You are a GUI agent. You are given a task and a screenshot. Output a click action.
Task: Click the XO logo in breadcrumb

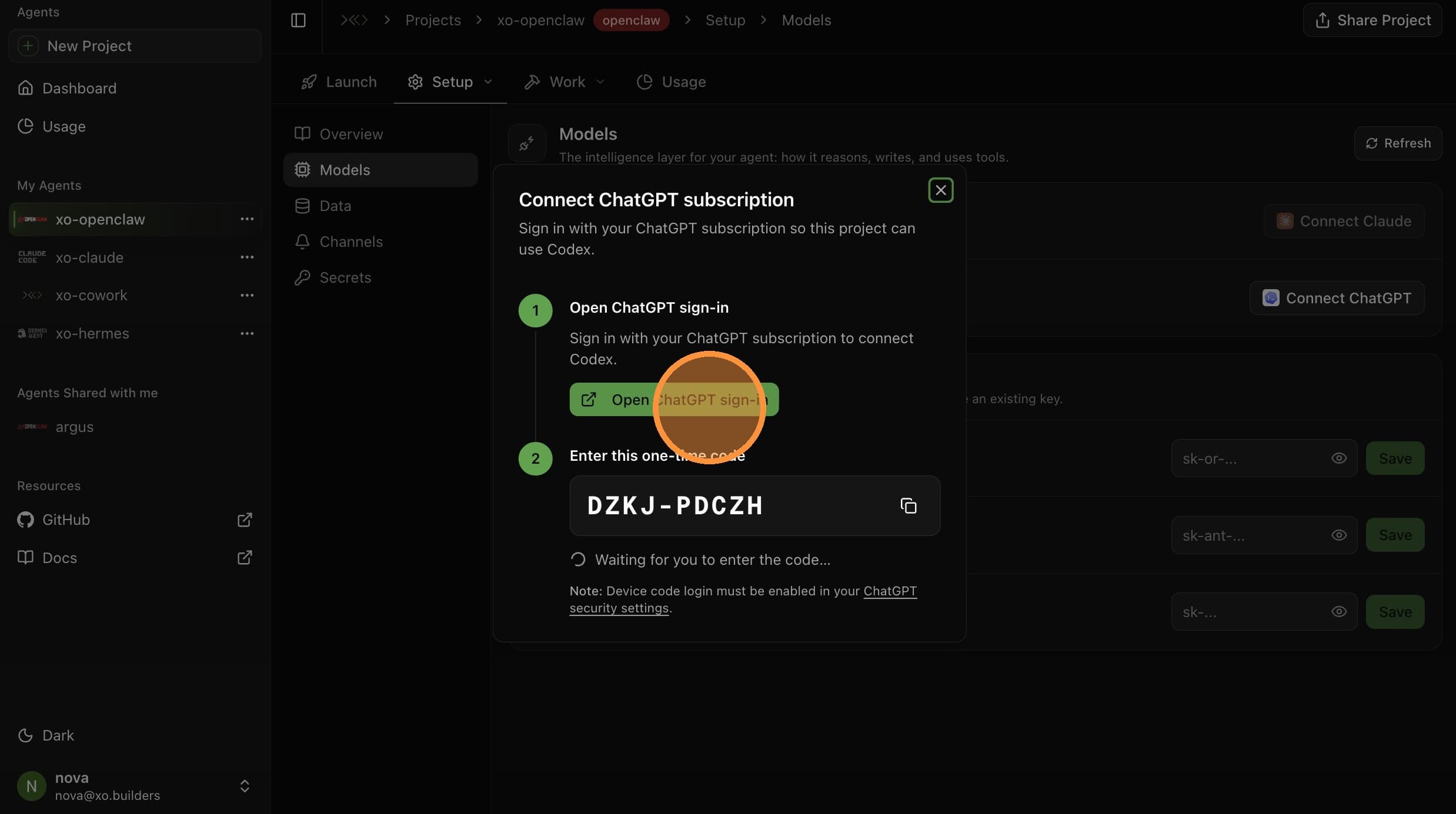point(355,20)
